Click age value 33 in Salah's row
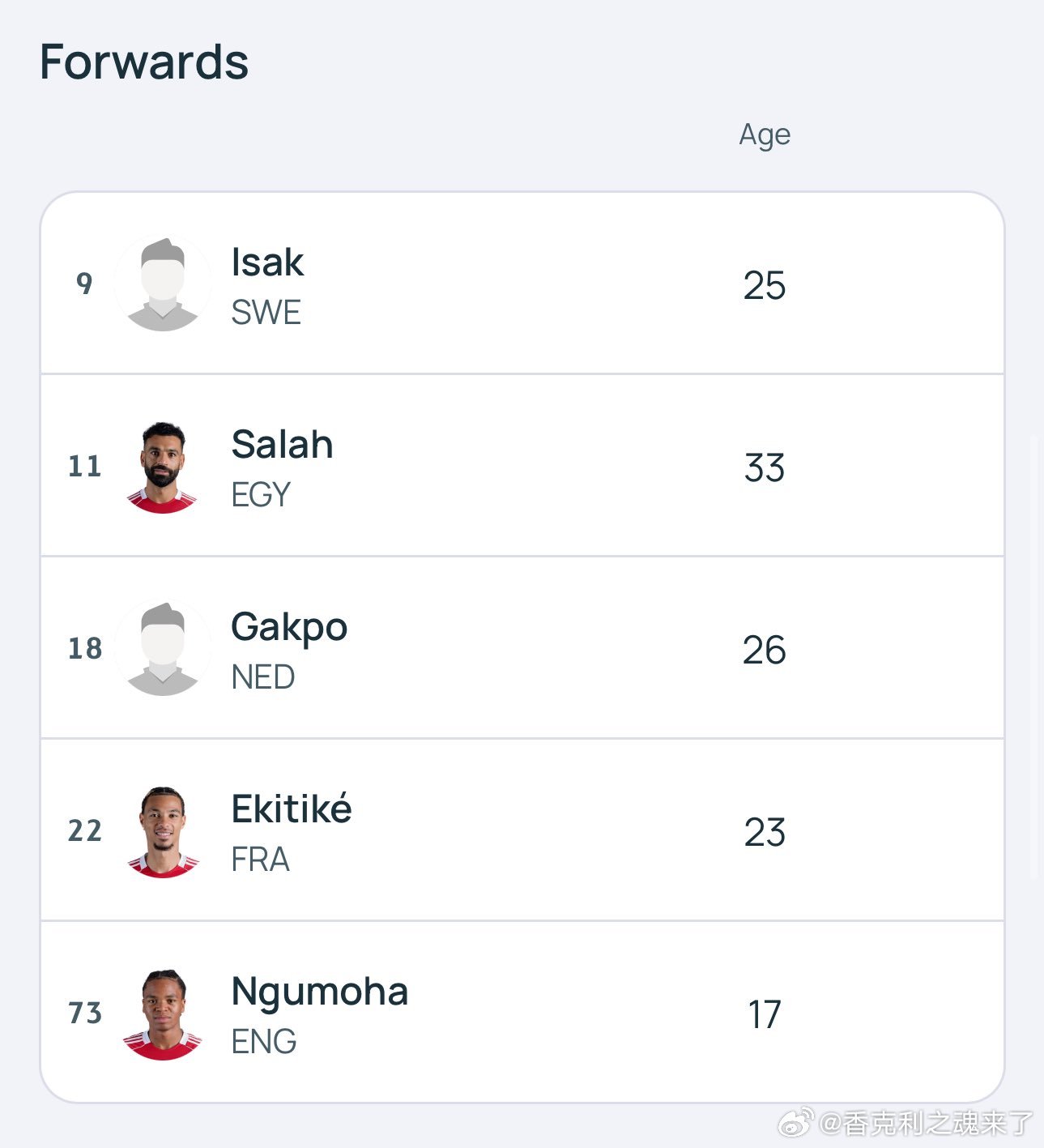 point(765,468)
